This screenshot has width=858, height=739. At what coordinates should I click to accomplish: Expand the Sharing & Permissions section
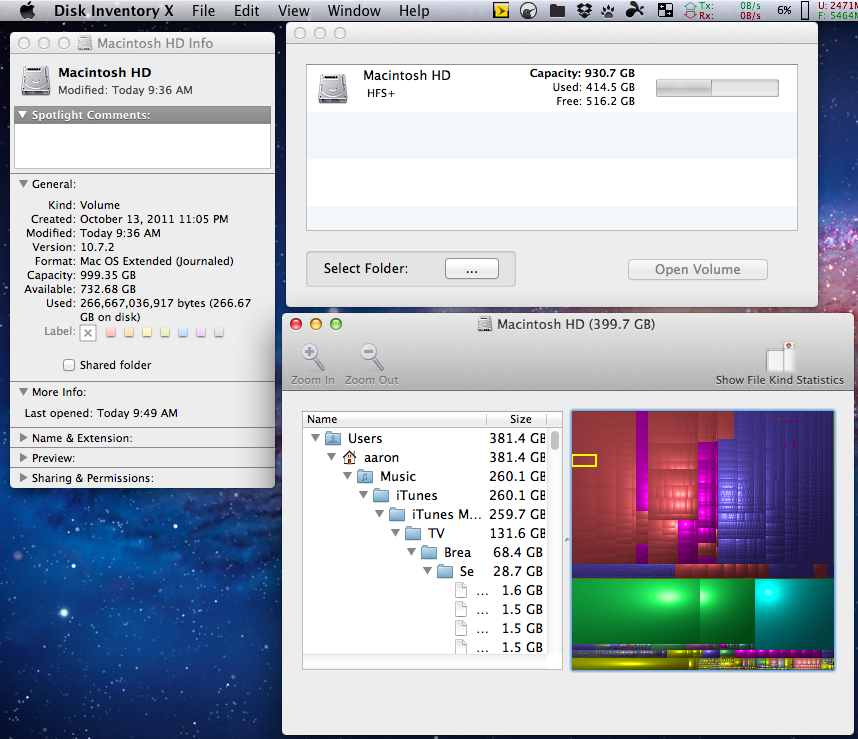[23, 478]
